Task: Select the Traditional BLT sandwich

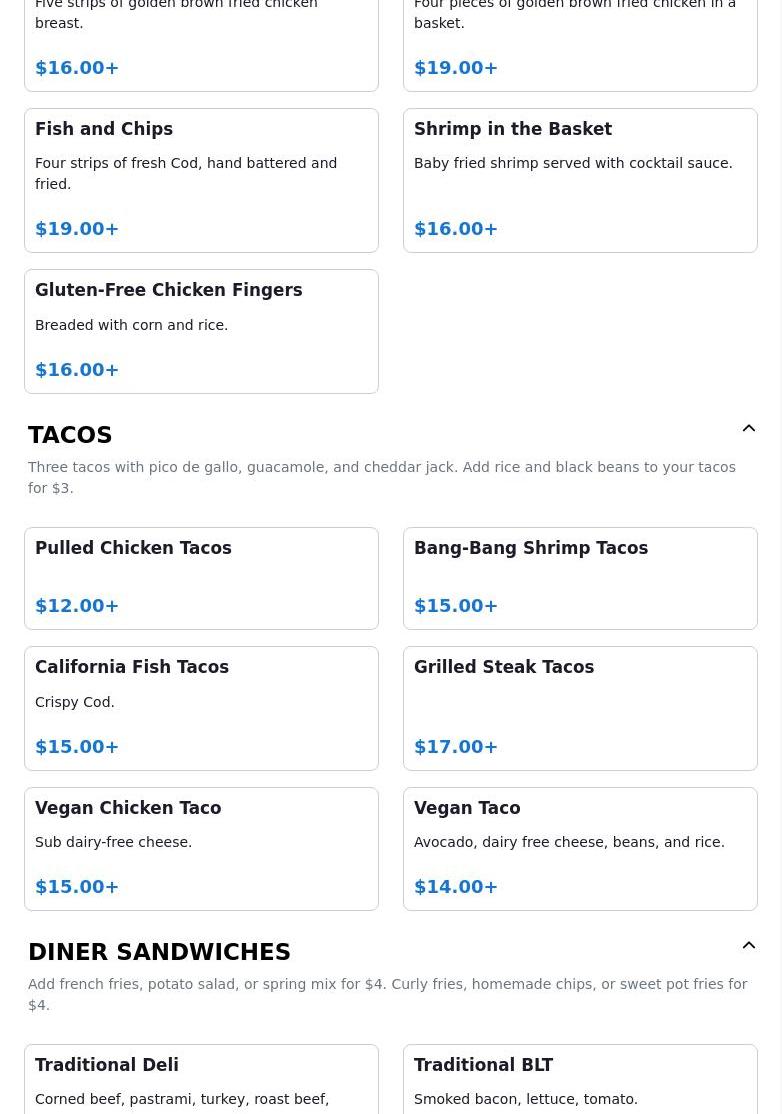Action: 580,1080
